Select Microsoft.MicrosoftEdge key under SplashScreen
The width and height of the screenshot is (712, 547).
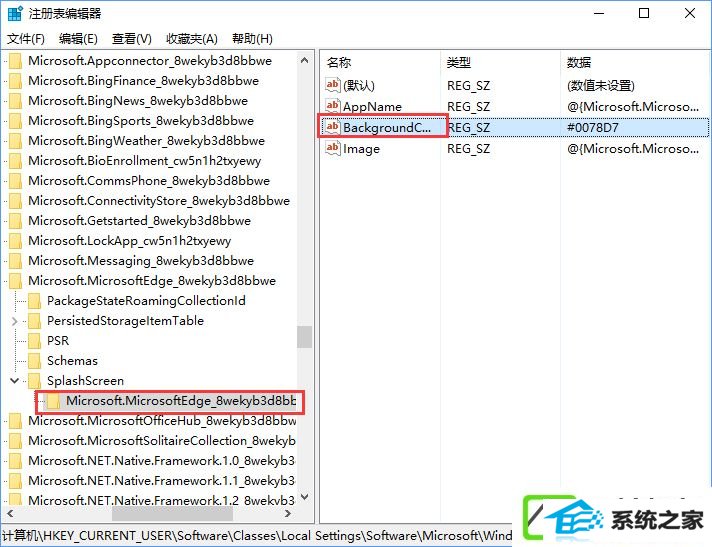point(181,401)
